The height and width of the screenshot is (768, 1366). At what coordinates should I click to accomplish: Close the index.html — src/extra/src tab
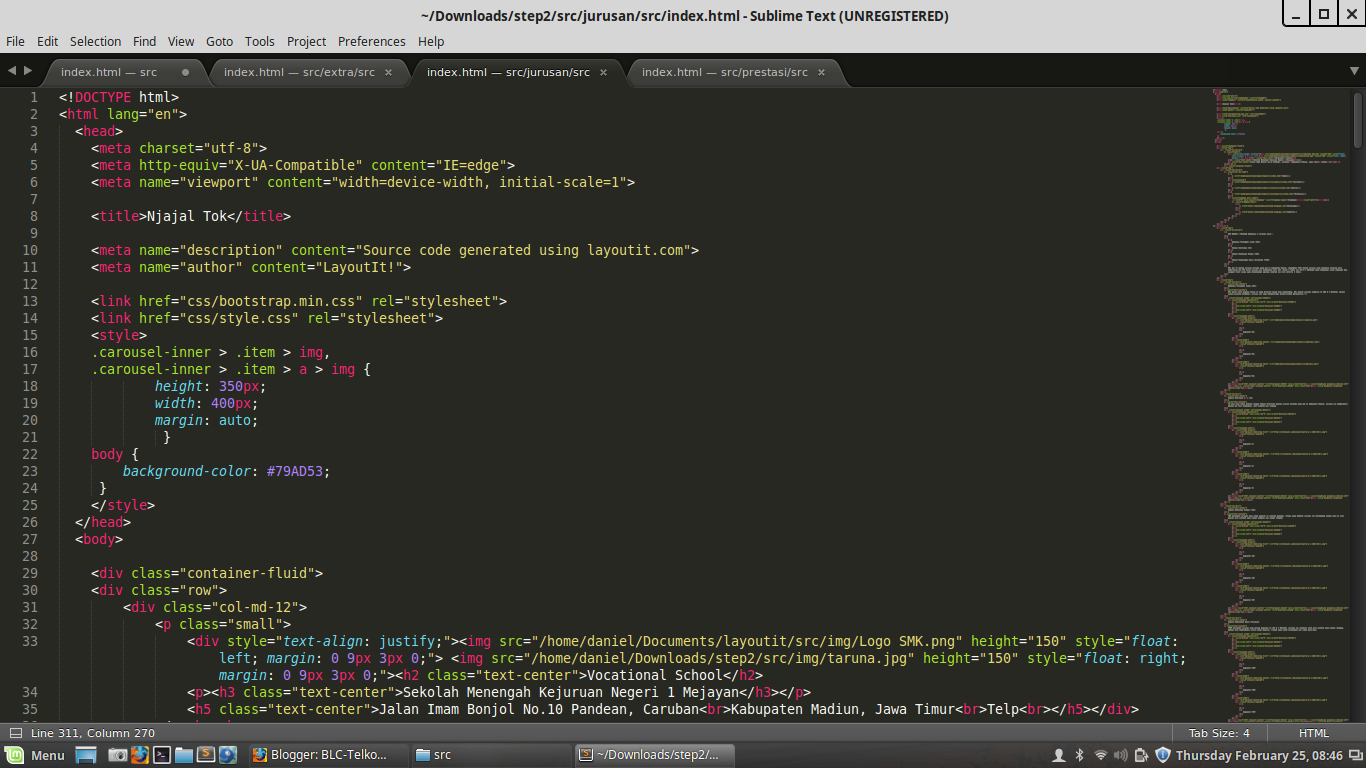click(389, 72)
